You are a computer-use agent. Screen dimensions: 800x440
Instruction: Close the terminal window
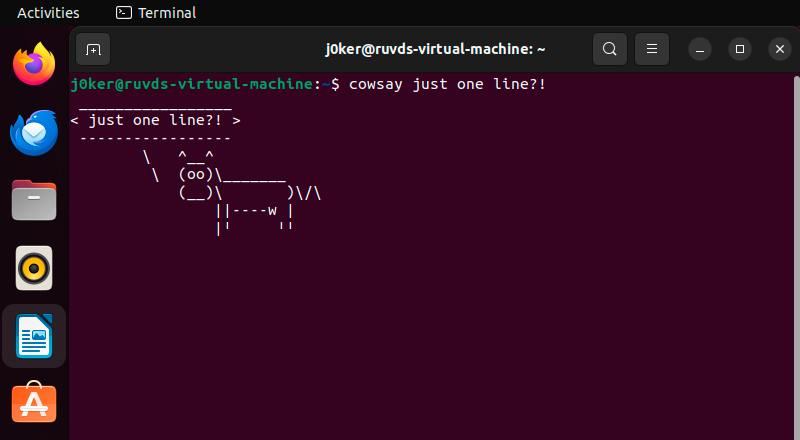coord(779,48)
